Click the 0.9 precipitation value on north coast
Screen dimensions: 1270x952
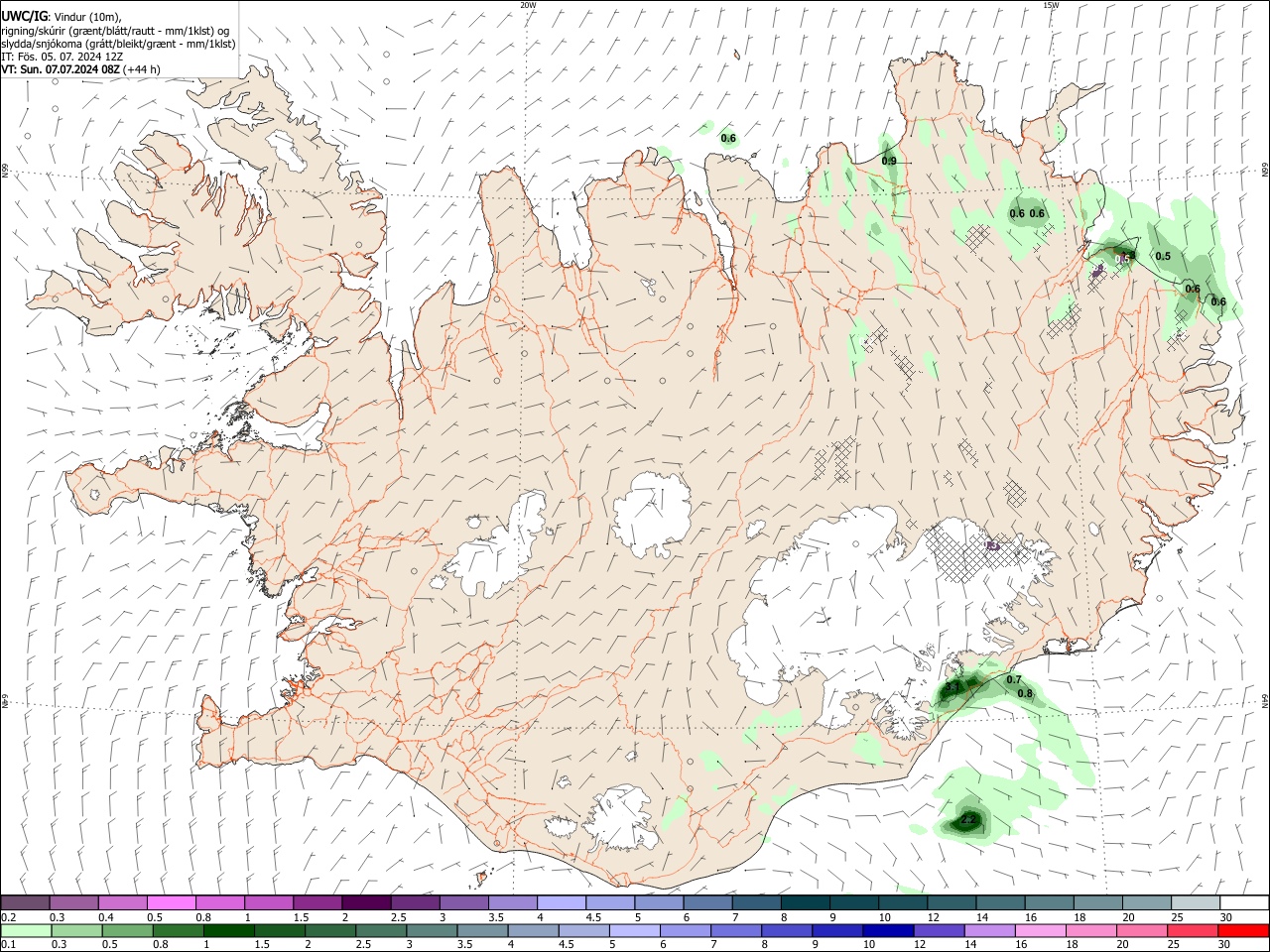coord(889,161)
